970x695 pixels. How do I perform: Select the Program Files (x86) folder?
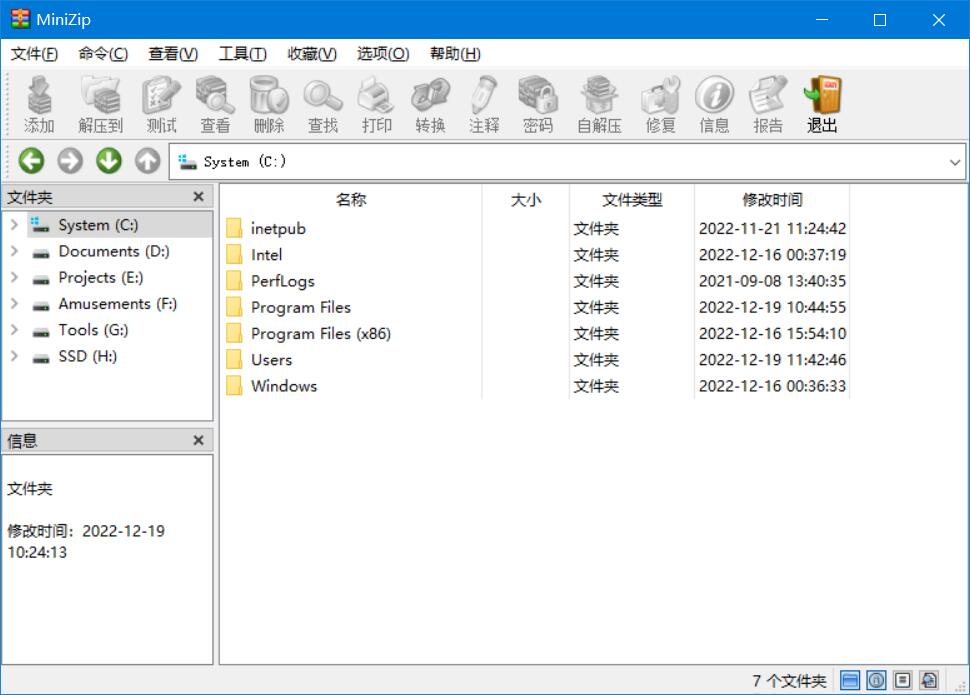320,334
